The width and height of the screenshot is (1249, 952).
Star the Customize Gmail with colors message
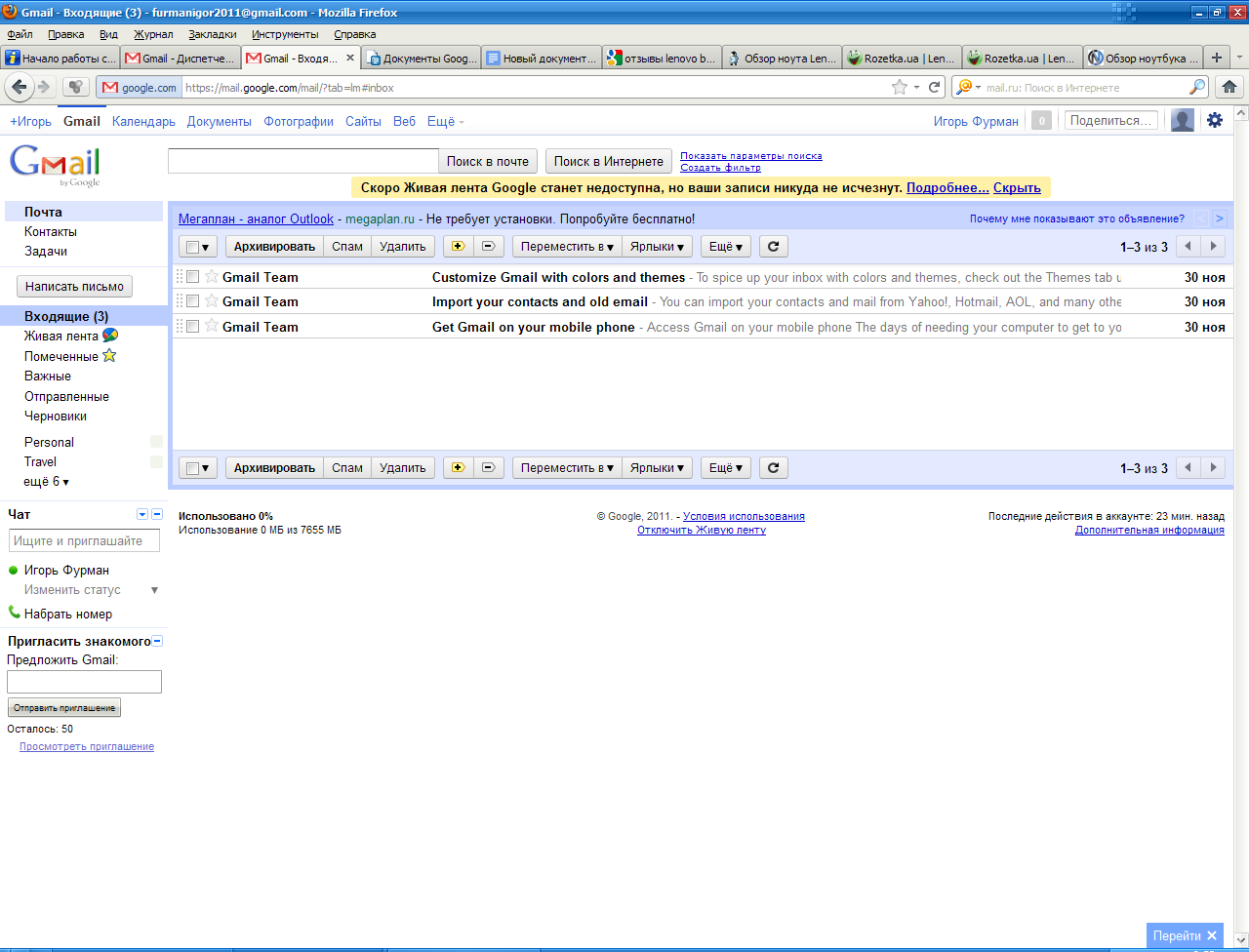212,277
